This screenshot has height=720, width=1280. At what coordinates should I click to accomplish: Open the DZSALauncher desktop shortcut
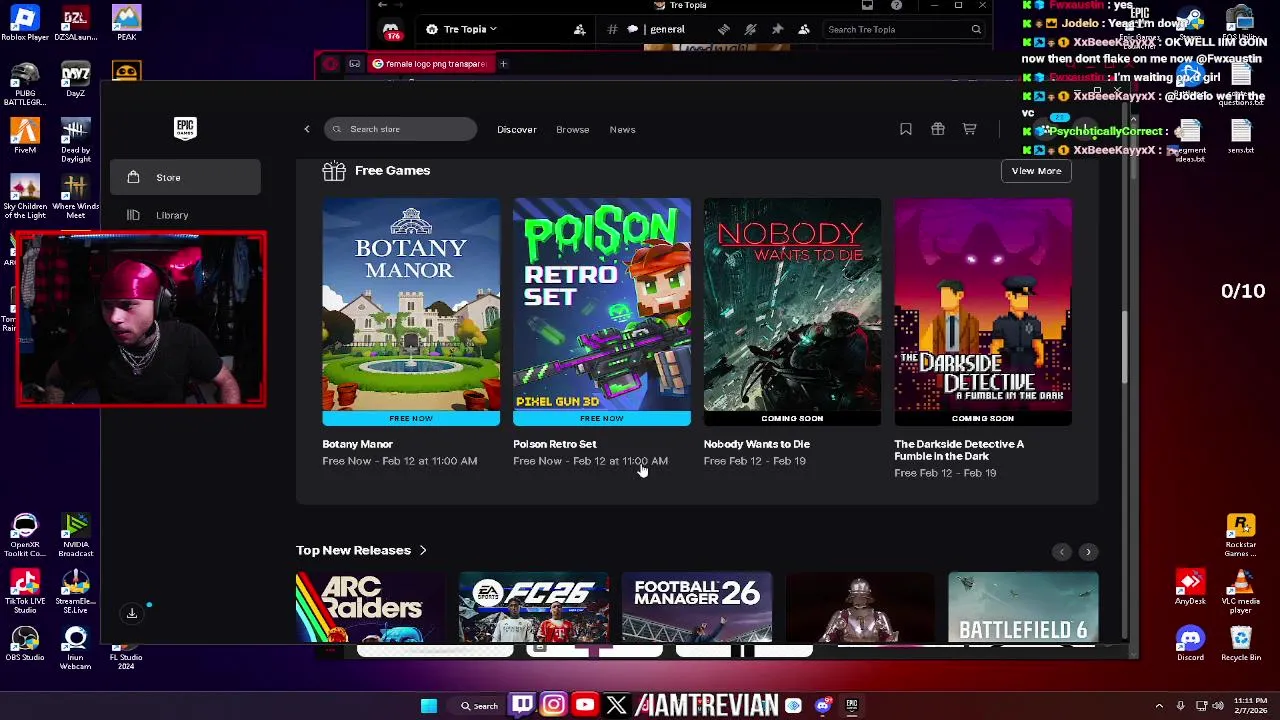(x=75, y=23)
